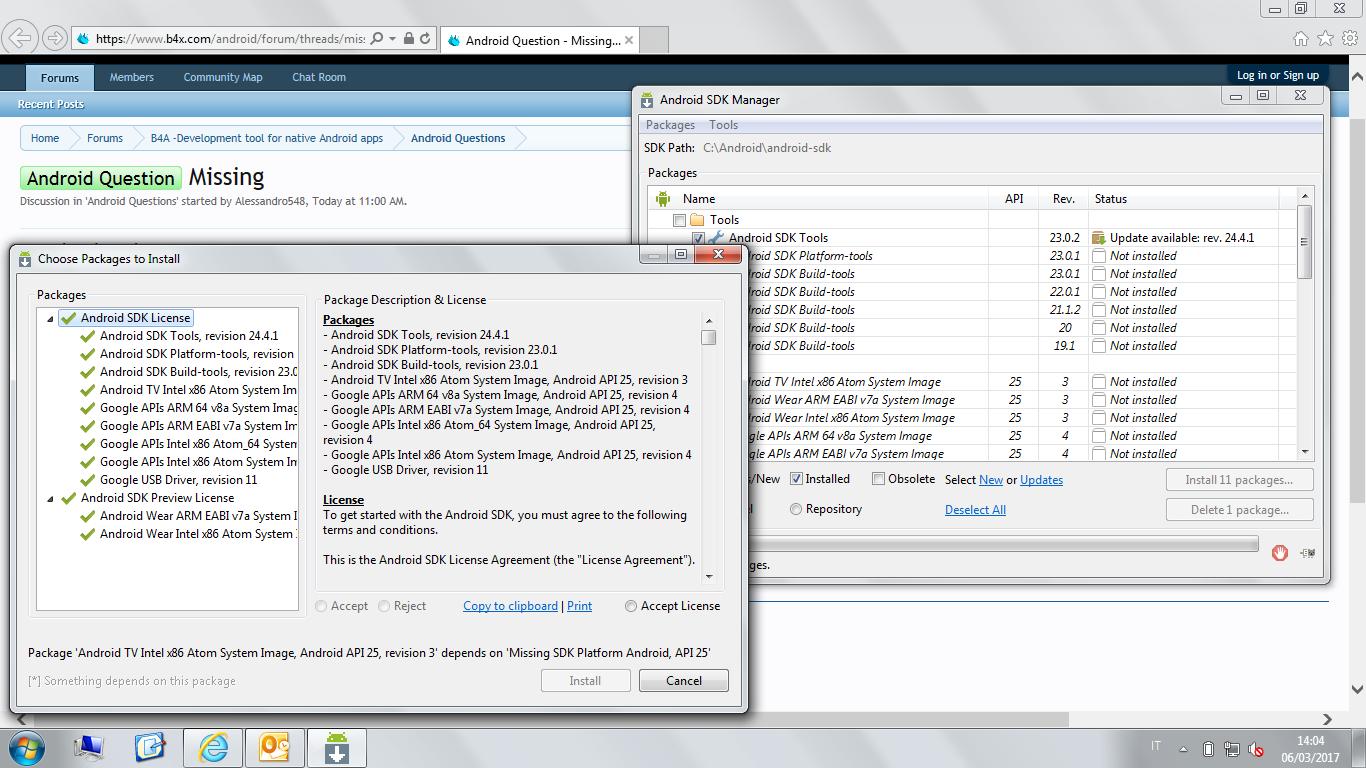Switch to the Forums tab
Image resolution: width=1366 pixels, height=768 pixels.
pos(60,77)
